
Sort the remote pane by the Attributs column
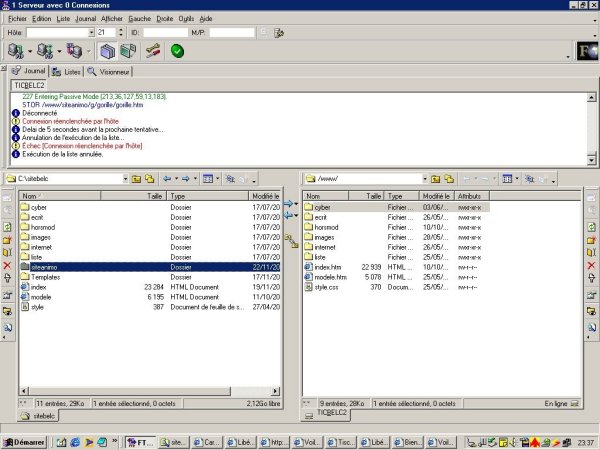tap(472, 196)
